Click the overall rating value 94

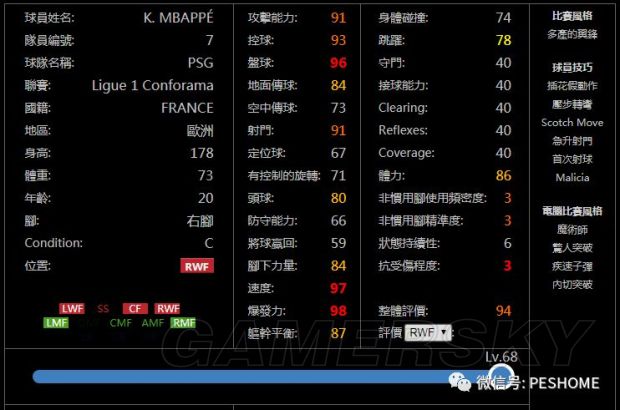tap(503, 311)
